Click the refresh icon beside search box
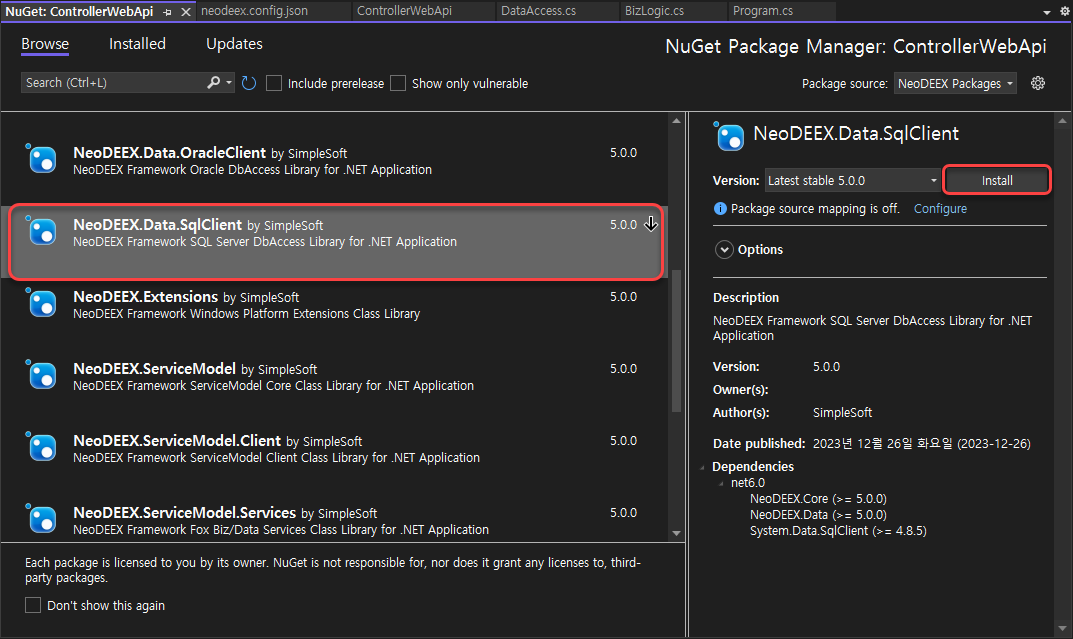Screen dimensions: 1073x639 [x=249, y=83]
